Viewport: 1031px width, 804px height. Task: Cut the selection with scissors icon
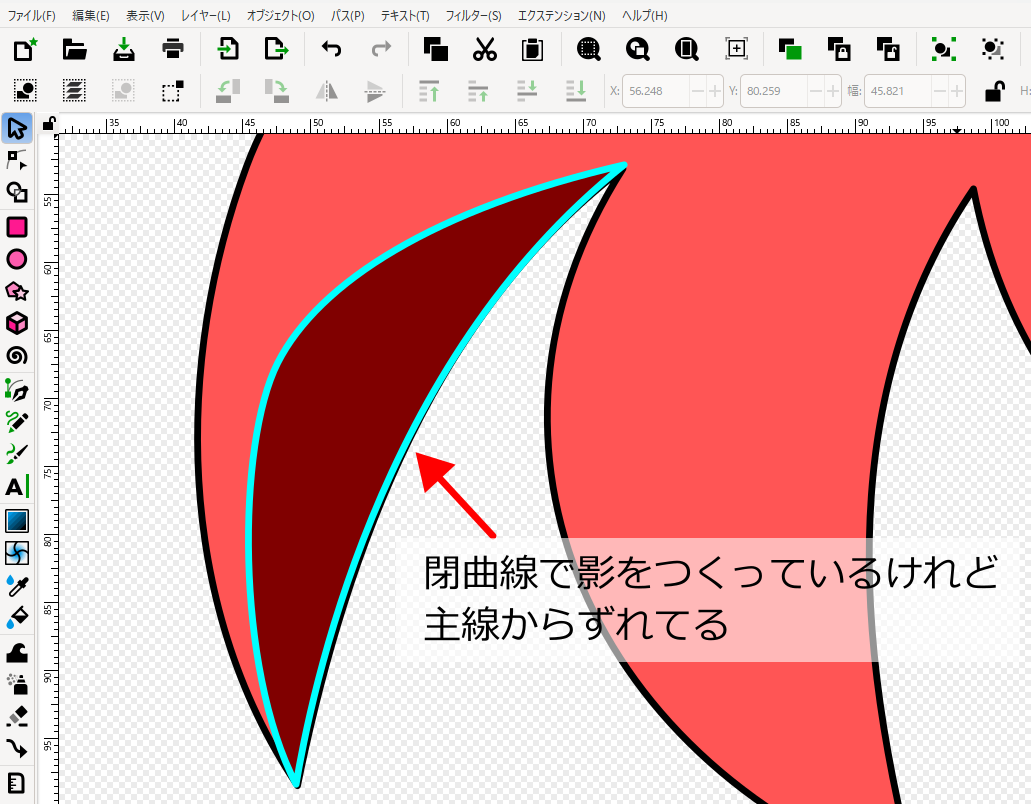pos(485,49)
